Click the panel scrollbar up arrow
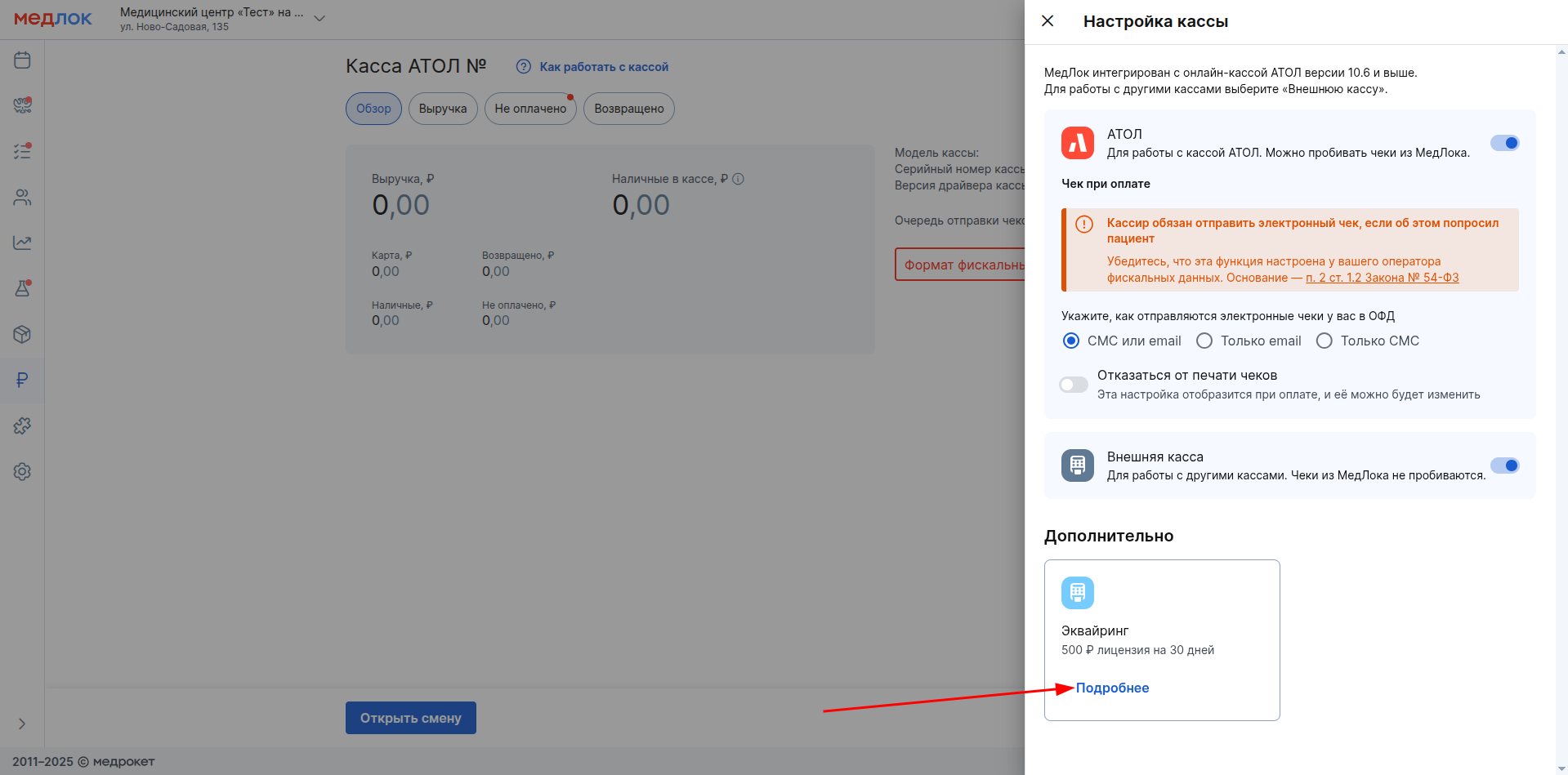1568x775 pixels. click(1561, 51)
